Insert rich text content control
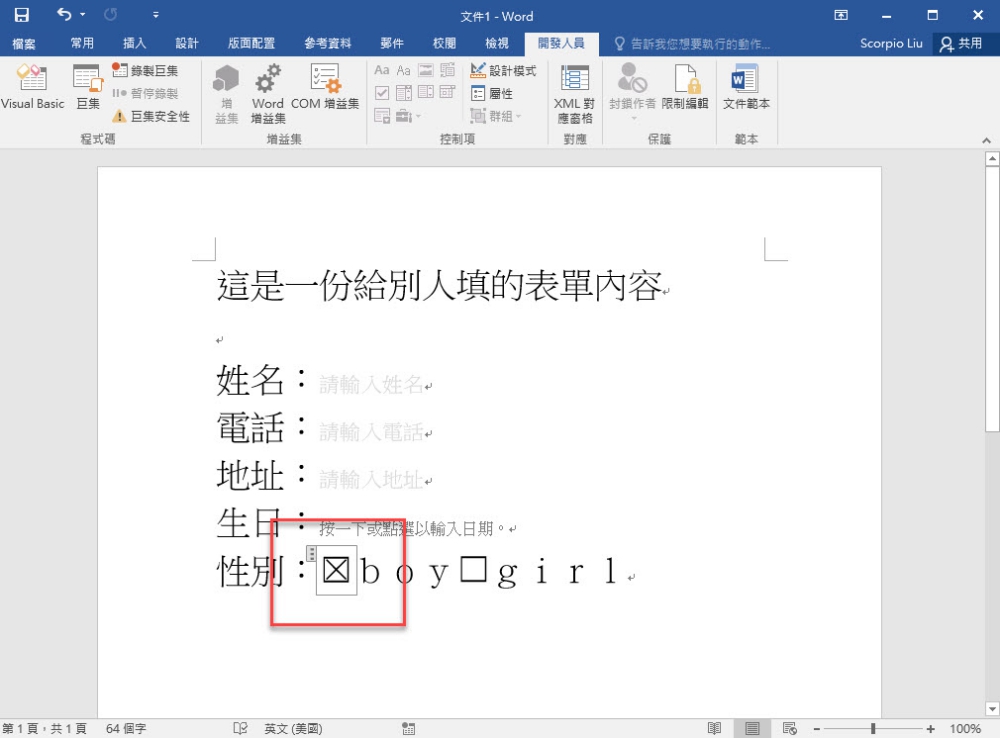 click(381, 70)
